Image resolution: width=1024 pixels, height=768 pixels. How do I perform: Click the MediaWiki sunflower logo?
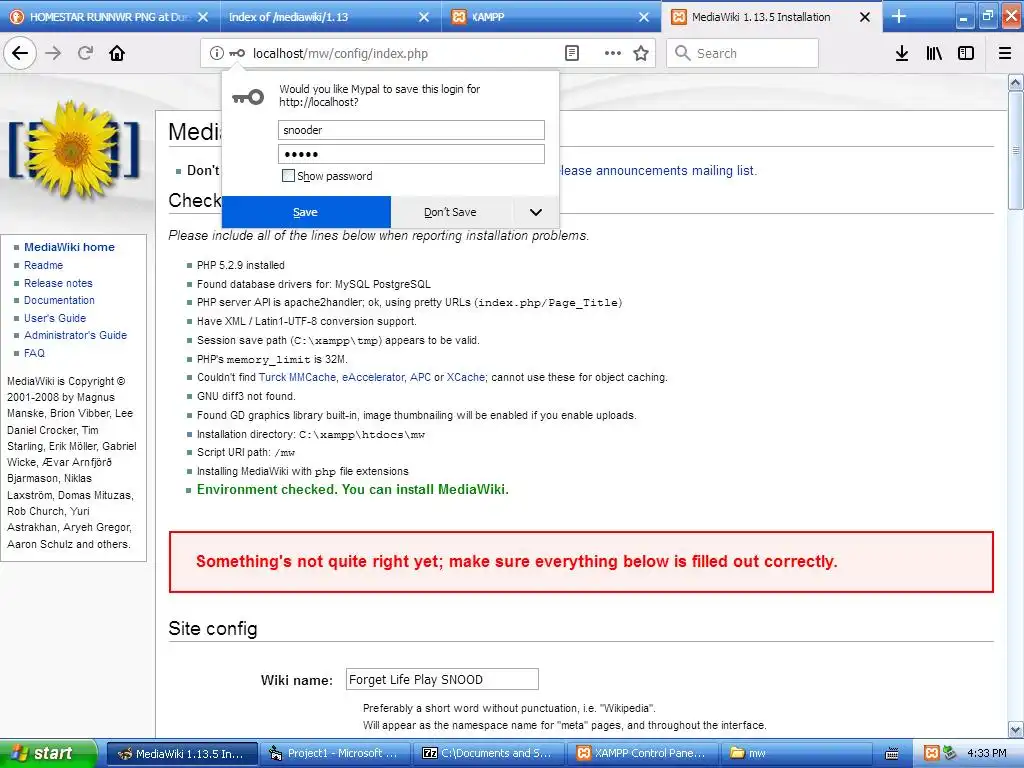(74, 152)
